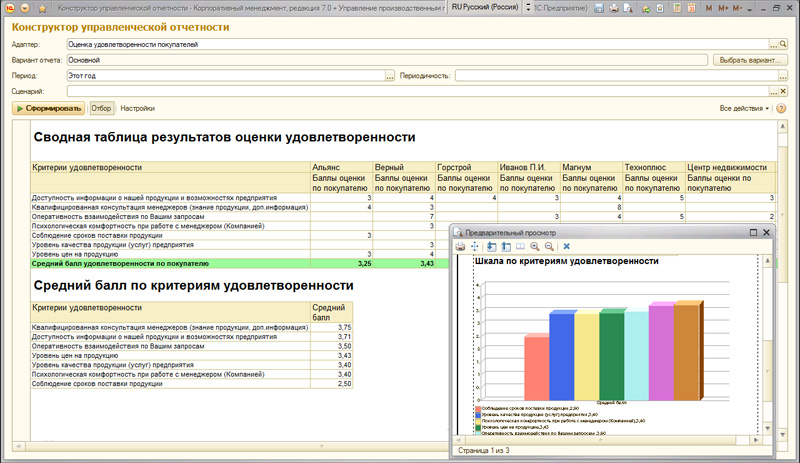Click the print icon in preview window

pos(460,246)
